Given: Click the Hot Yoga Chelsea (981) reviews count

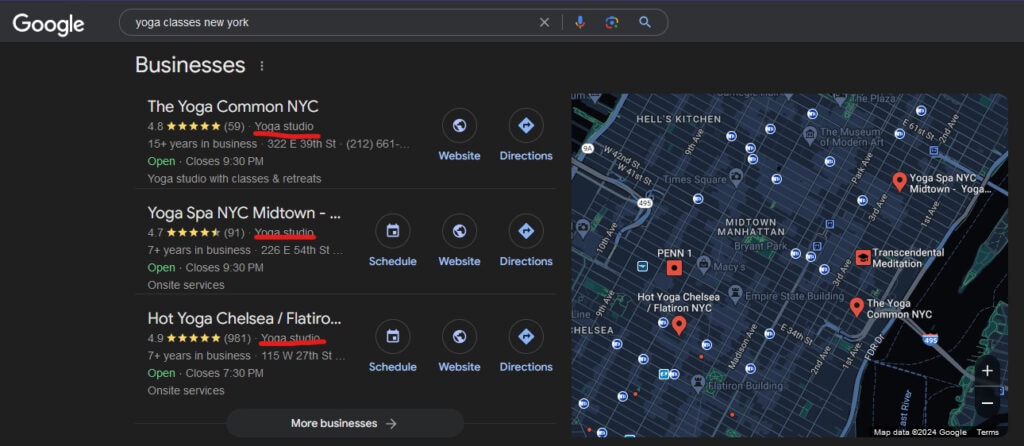Looking at the screenshot, I should (x=238, y=338).
